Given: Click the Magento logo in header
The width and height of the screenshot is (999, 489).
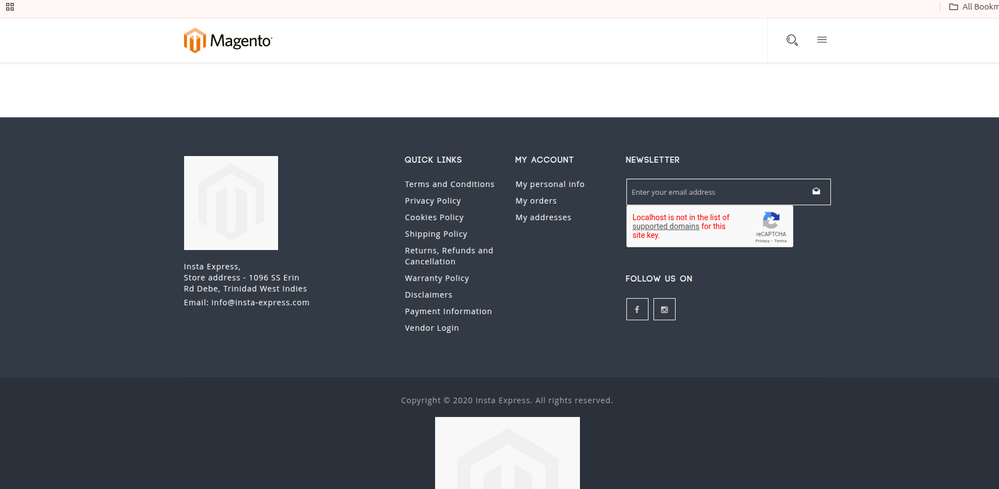Looking at the screenshot, I should tap(228, 41).
